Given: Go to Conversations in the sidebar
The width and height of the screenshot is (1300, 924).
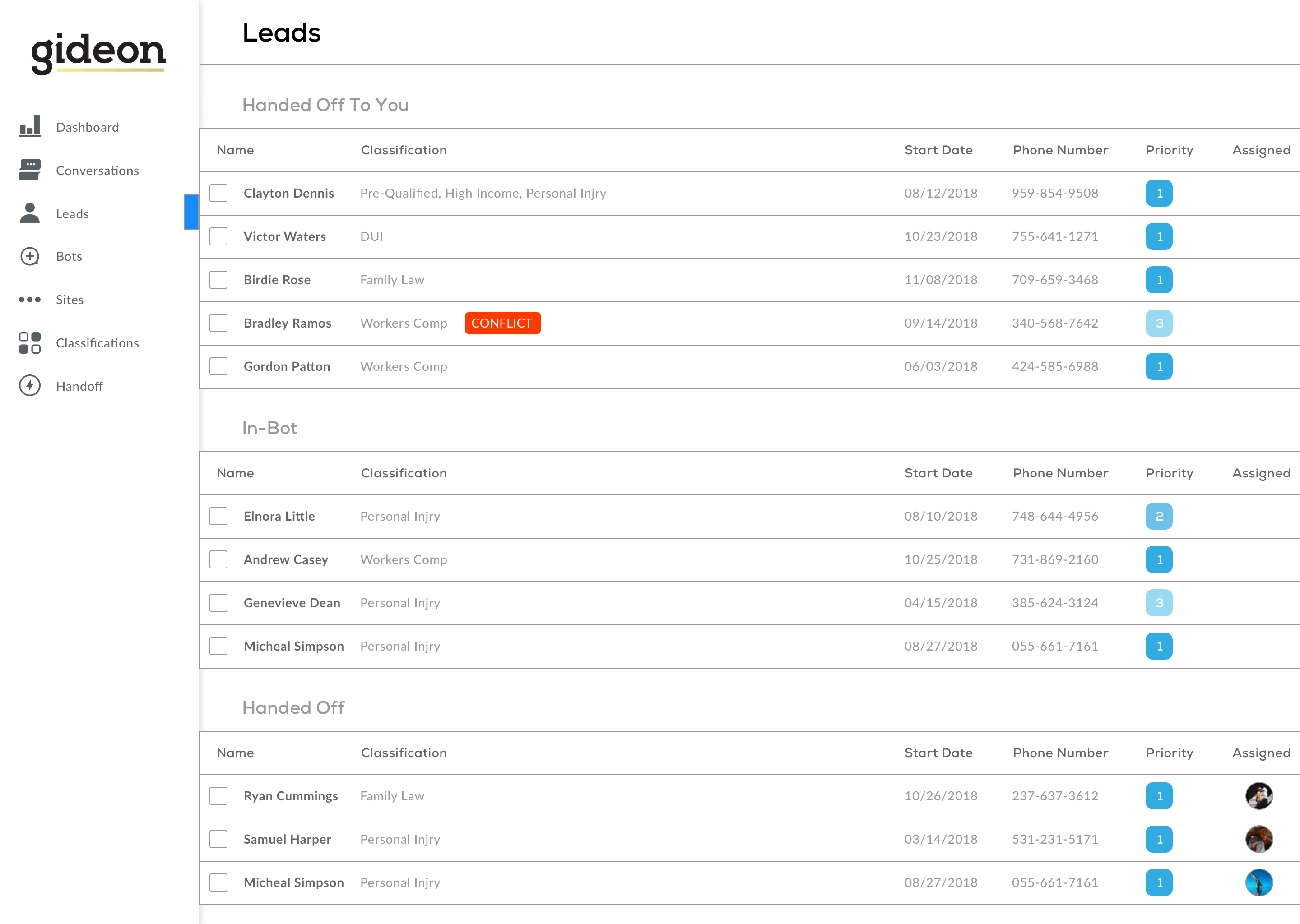Looking at the screenshot, I should coord(97,171).
